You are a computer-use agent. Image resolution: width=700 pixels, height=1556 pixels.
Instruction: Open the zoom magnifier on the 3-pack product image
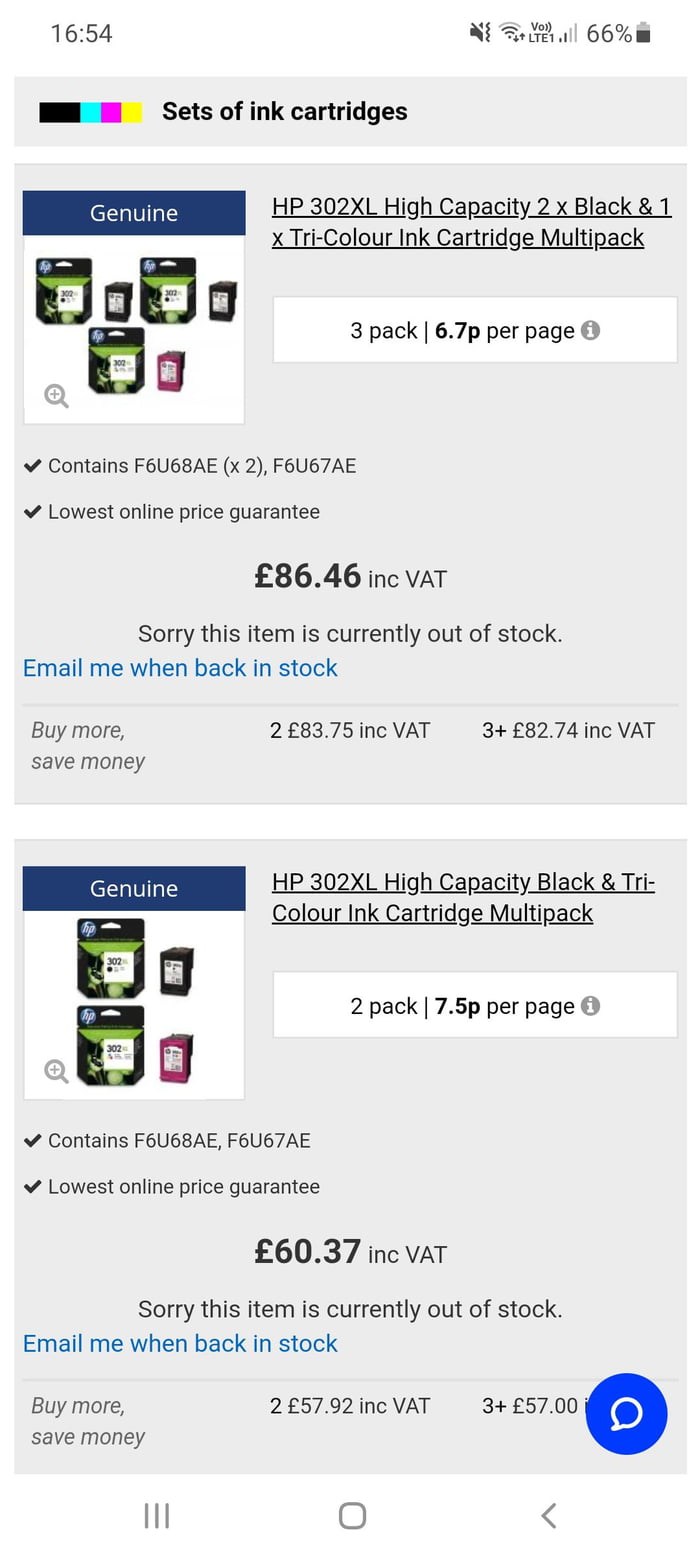tap(55, 396)
